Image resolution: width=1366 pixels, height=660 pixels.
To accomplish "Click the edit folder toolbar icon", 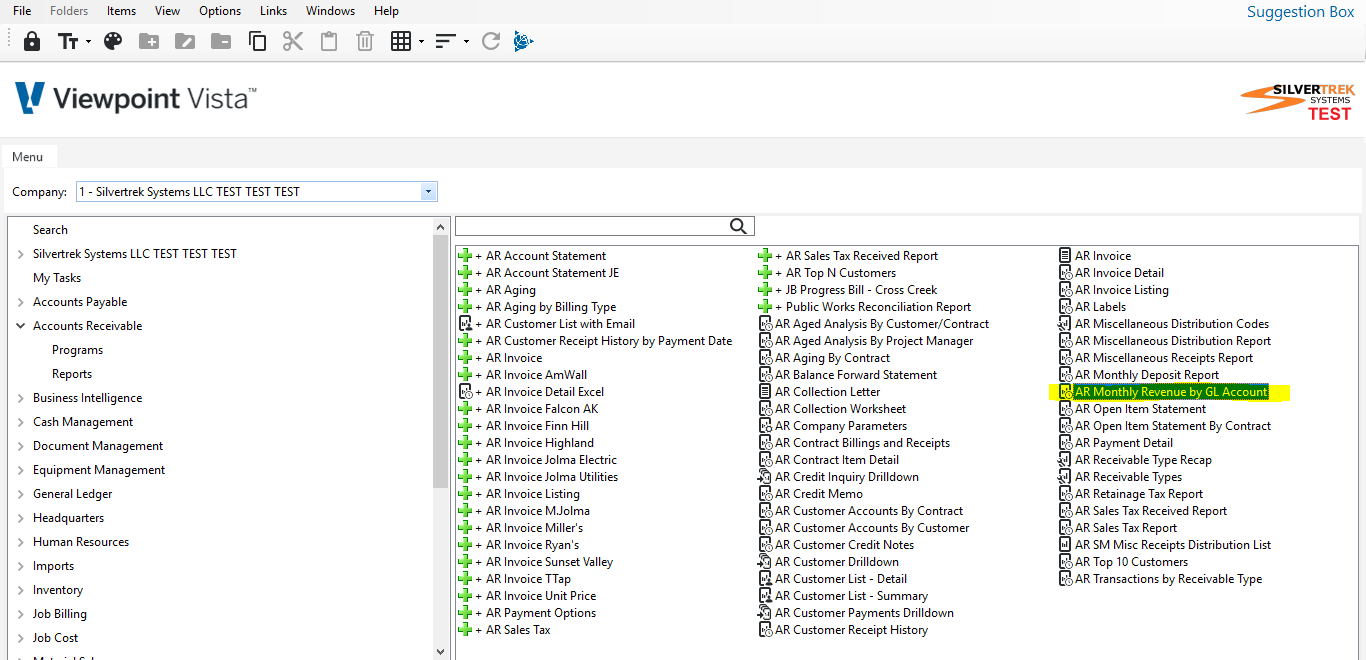I will [x=185, y=41].
